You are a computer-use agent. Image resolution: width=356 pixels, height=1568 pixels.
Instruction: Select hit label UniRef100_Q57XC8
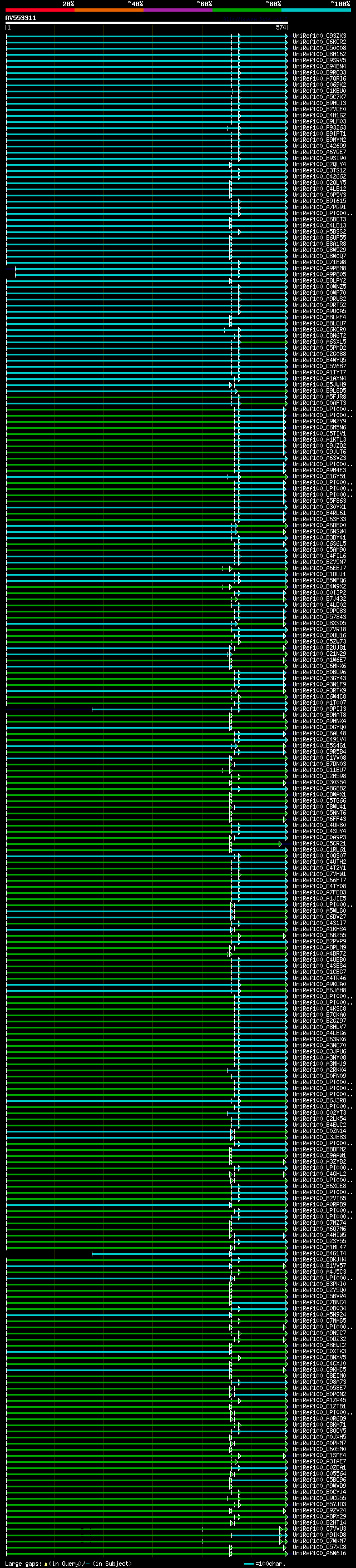319,1547
